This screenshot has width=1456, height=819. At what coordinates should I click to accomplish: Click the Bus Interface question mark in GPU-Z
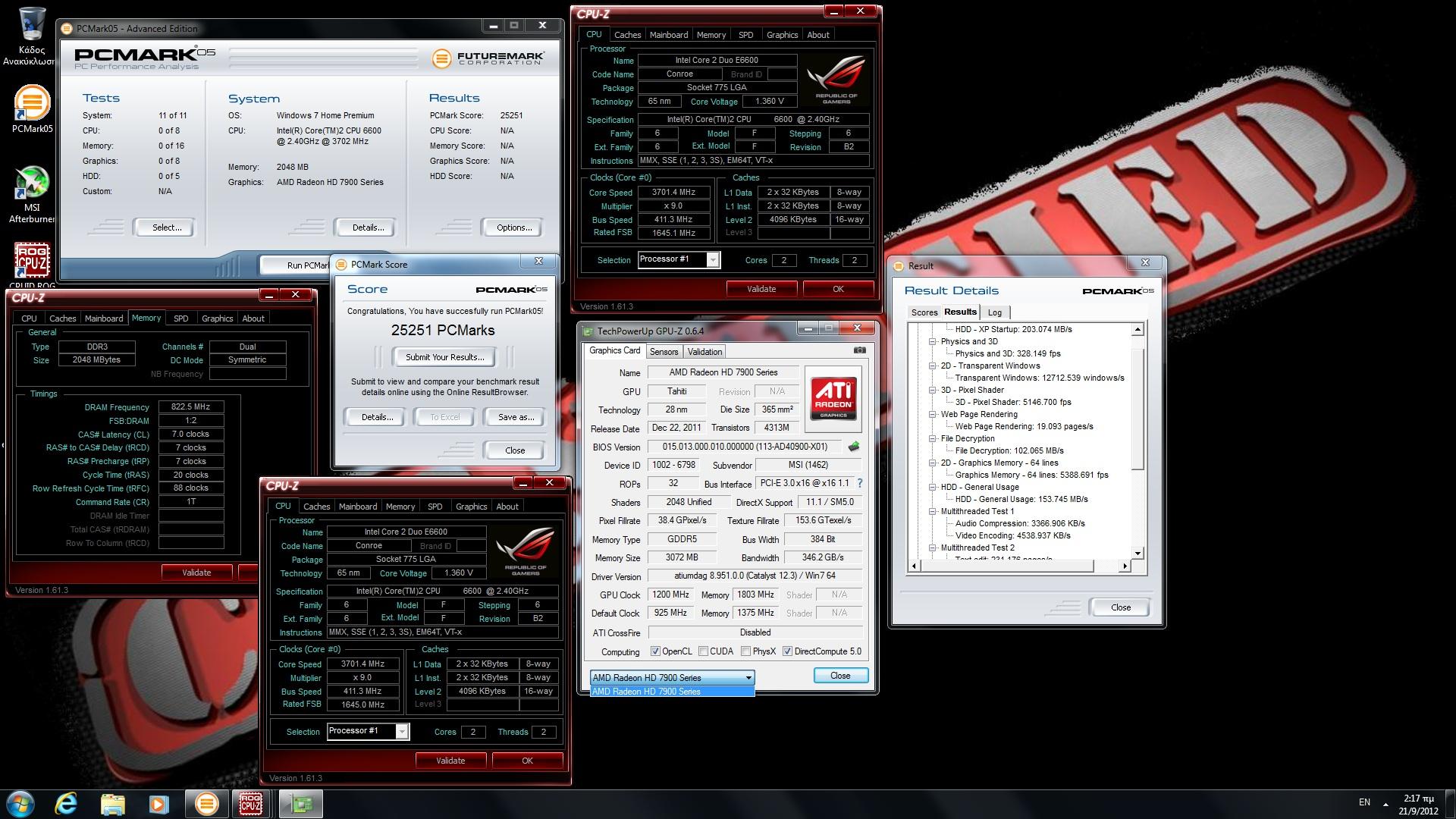859,483
